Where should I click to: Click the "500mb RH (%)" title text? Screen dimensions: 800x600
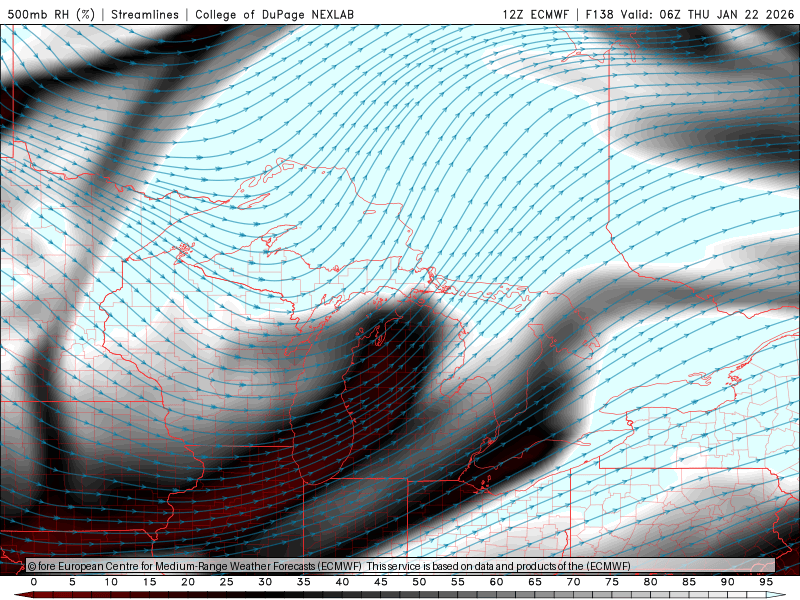[x=52, y=14]
